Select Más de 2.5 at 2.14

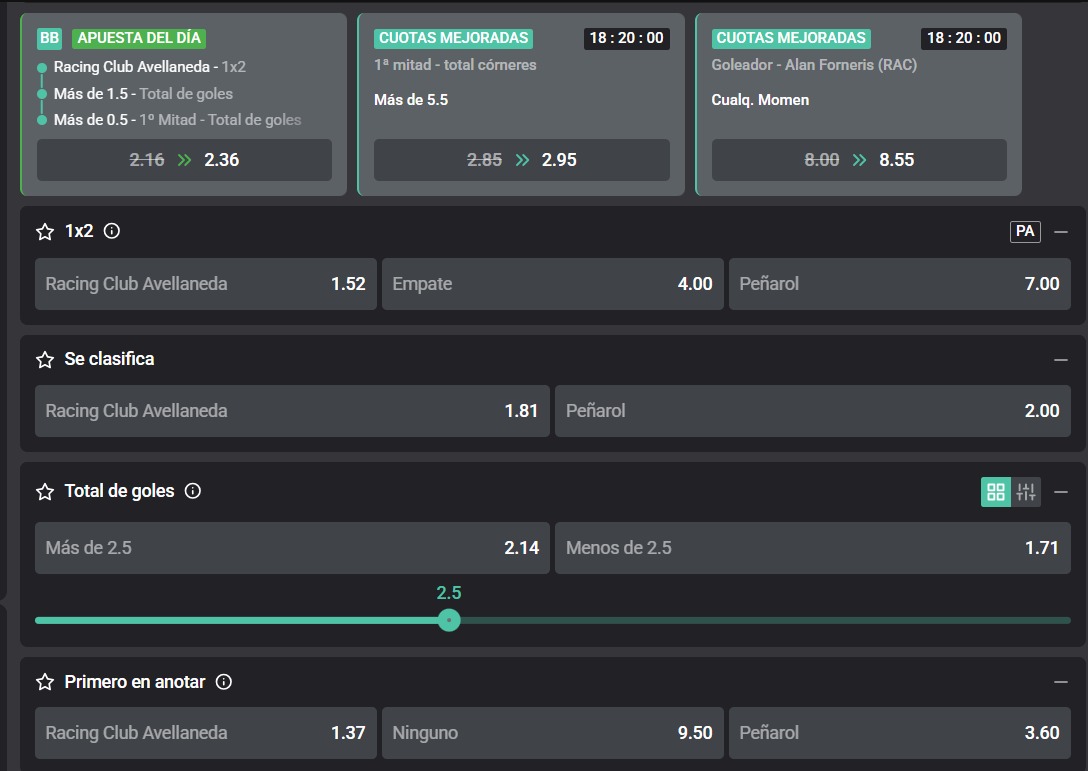click(292, 548)
